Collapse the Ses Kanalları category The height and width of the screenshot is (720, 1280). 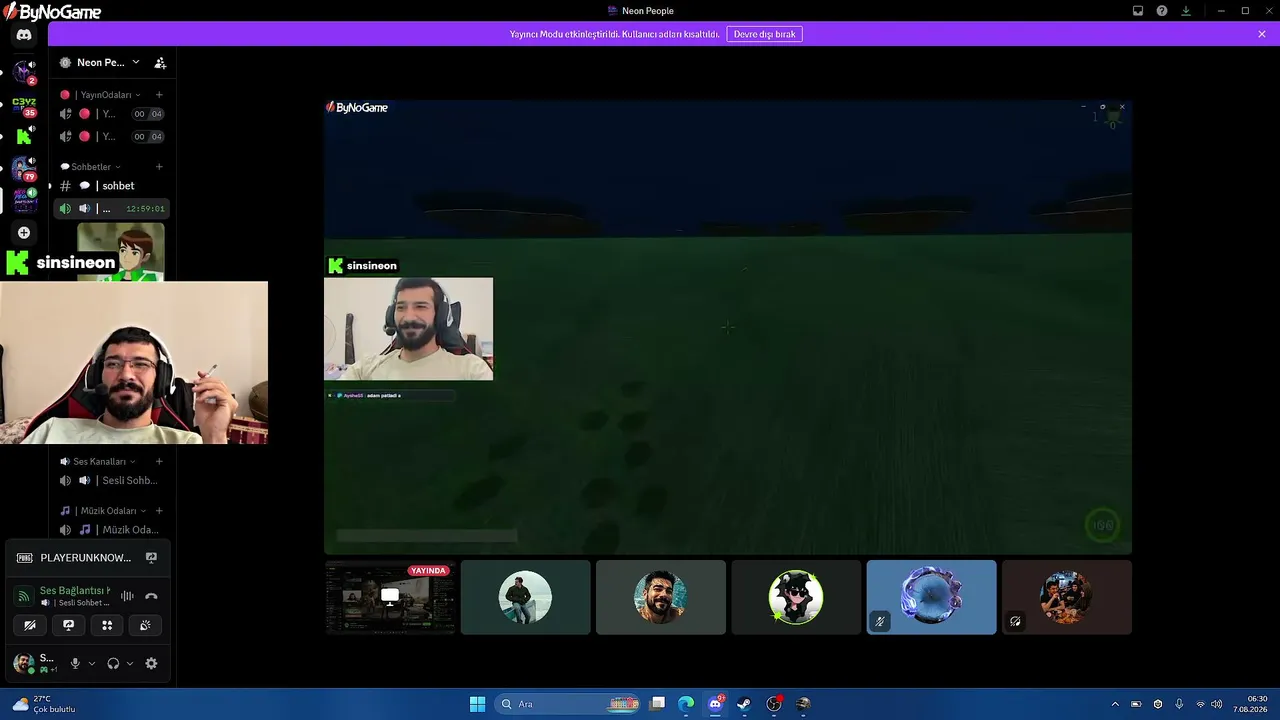click(x=98, y=462)
